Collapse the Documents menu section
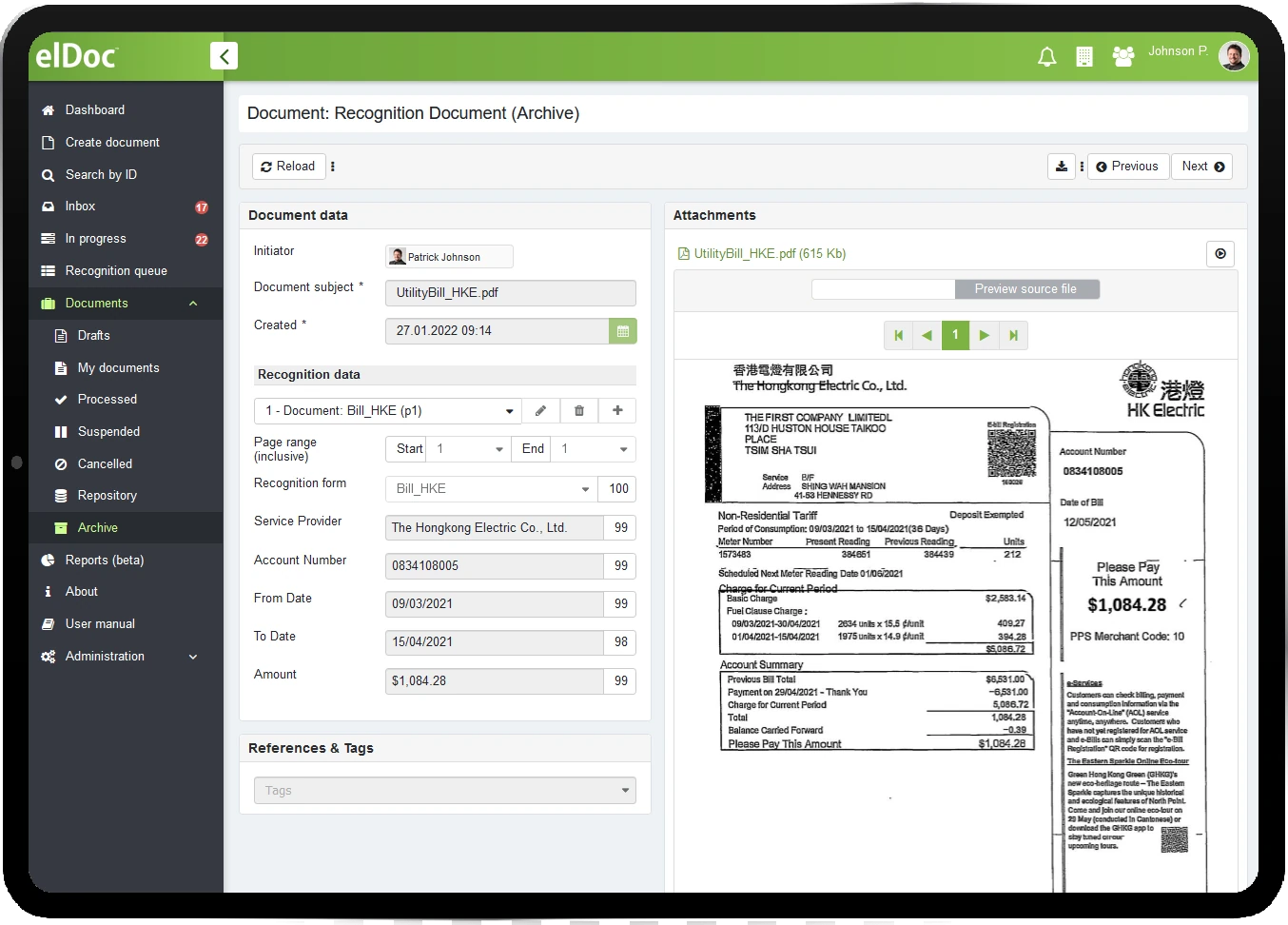Image resolution: width=1288 pixels, height=925 pixels. pos(126,304)
